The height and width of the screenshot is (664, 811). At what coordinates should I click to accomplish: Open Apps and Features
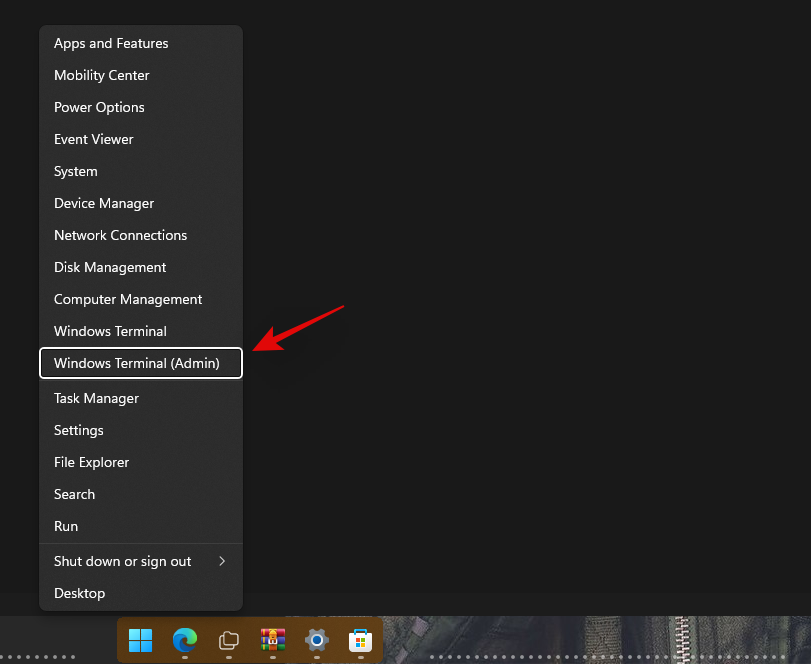coord(111,44)
